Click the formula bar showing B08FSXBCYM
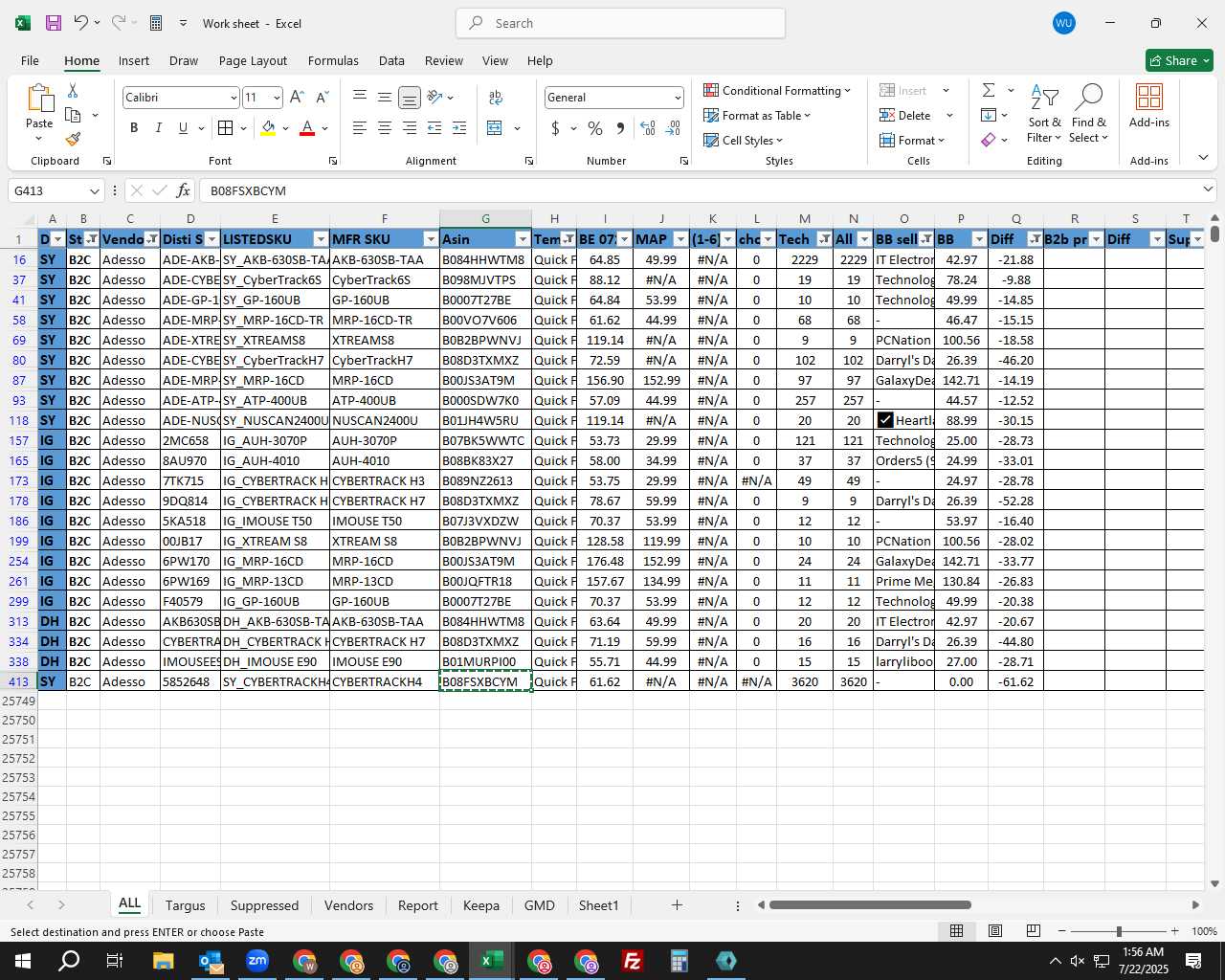1225x980 pixels. click(699, 190)
